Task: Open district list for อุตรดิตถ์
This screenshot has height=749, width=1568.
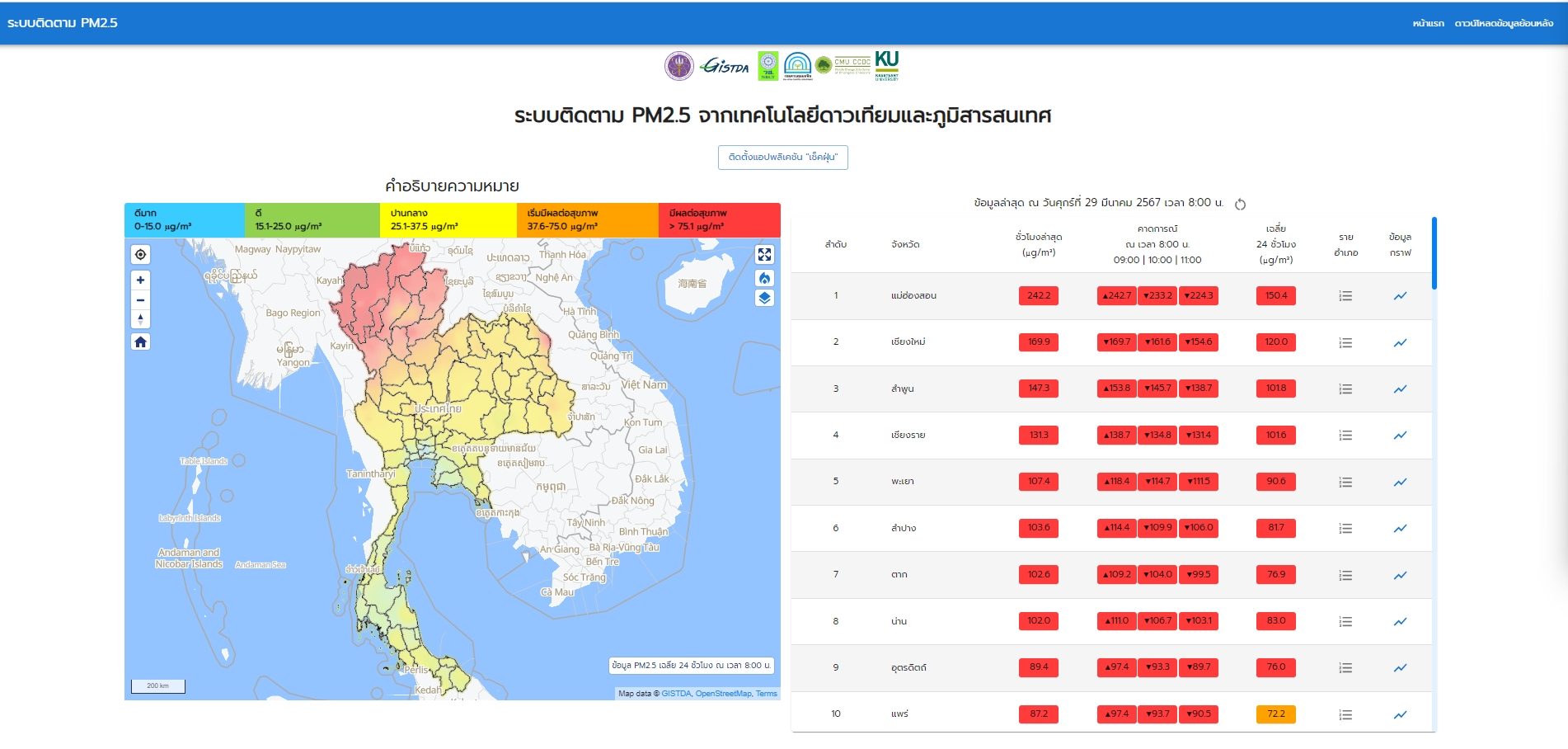Action: pos(1345,667)
